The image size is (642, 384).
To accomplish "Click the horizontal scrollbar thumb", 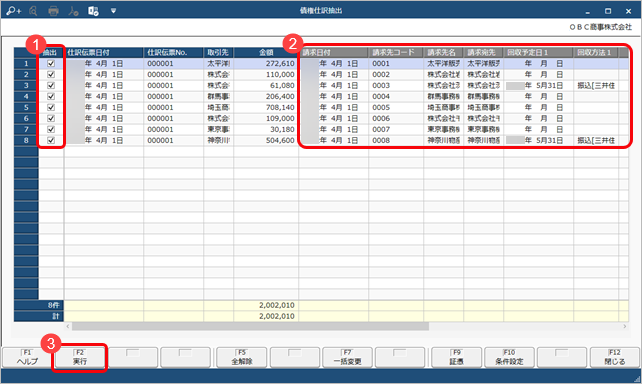I will coord(251,326).
